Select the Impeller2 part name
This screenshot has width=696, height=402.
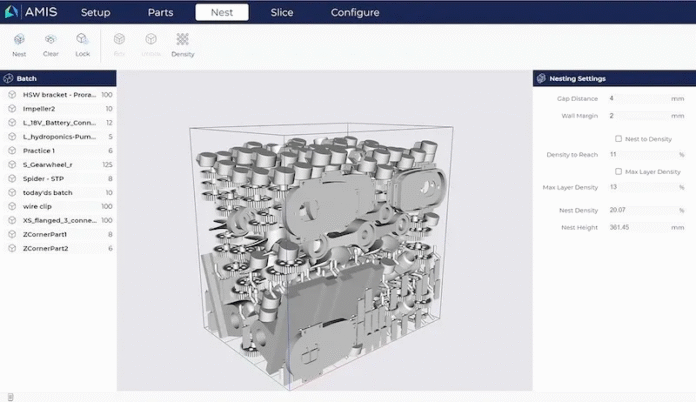39,109
